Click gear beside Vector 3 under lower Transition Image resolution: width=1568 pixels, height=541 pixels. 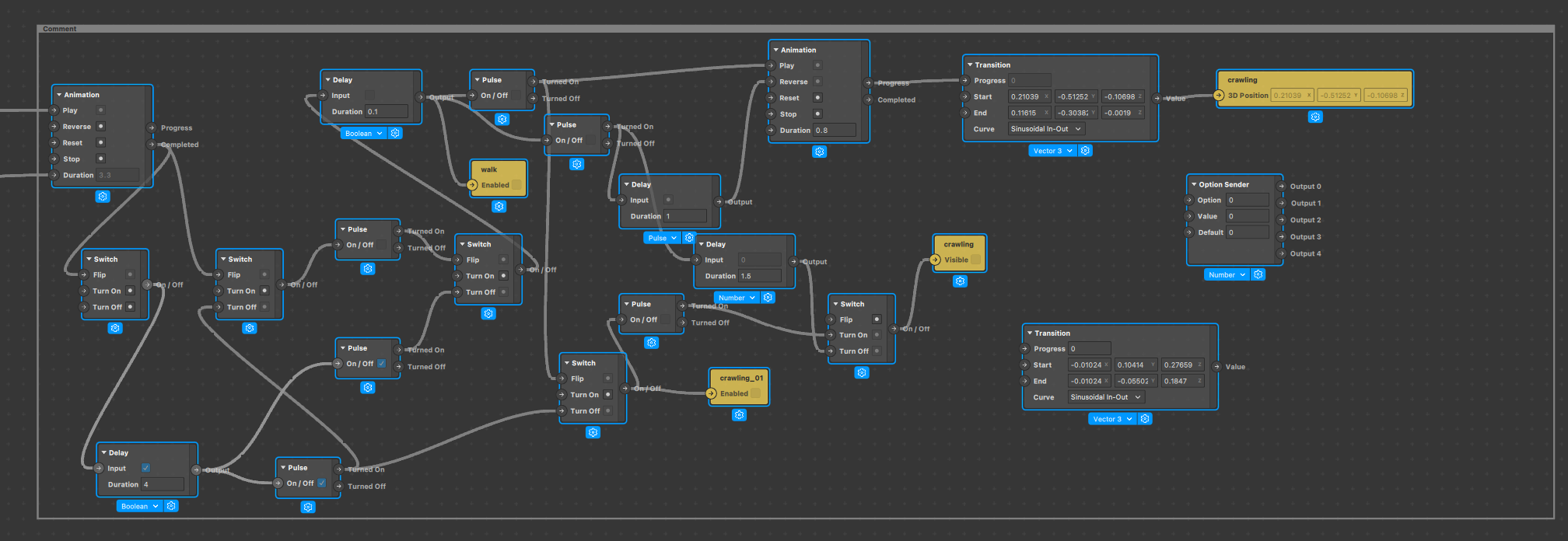tap(1145, 418)
